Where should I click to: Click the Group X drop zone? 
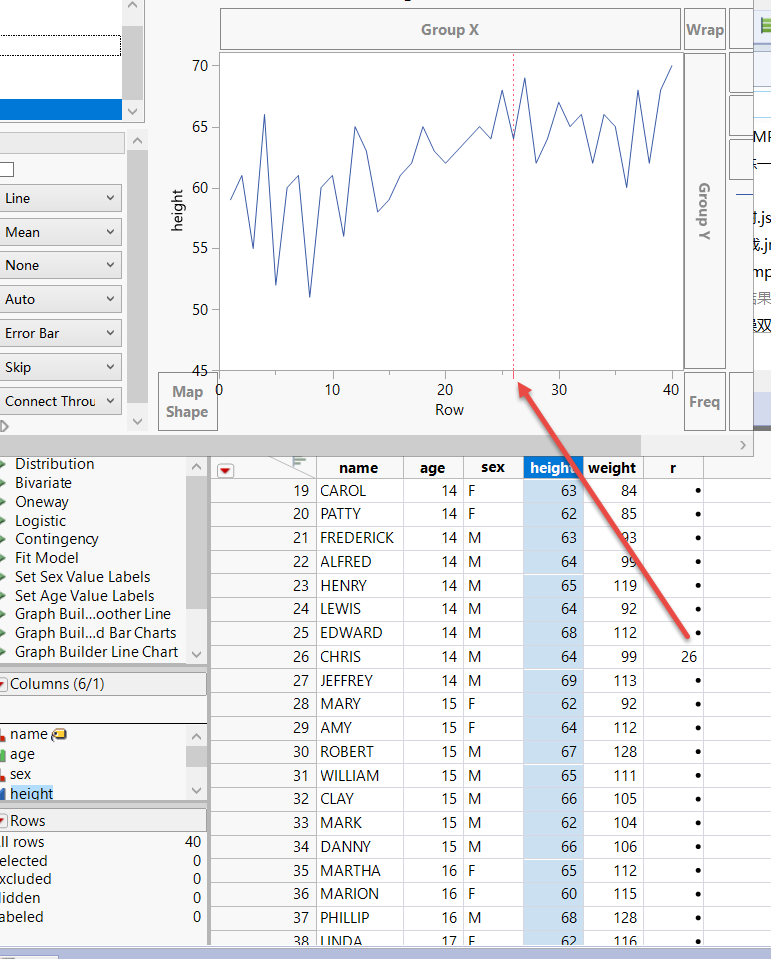coord(450,29)
